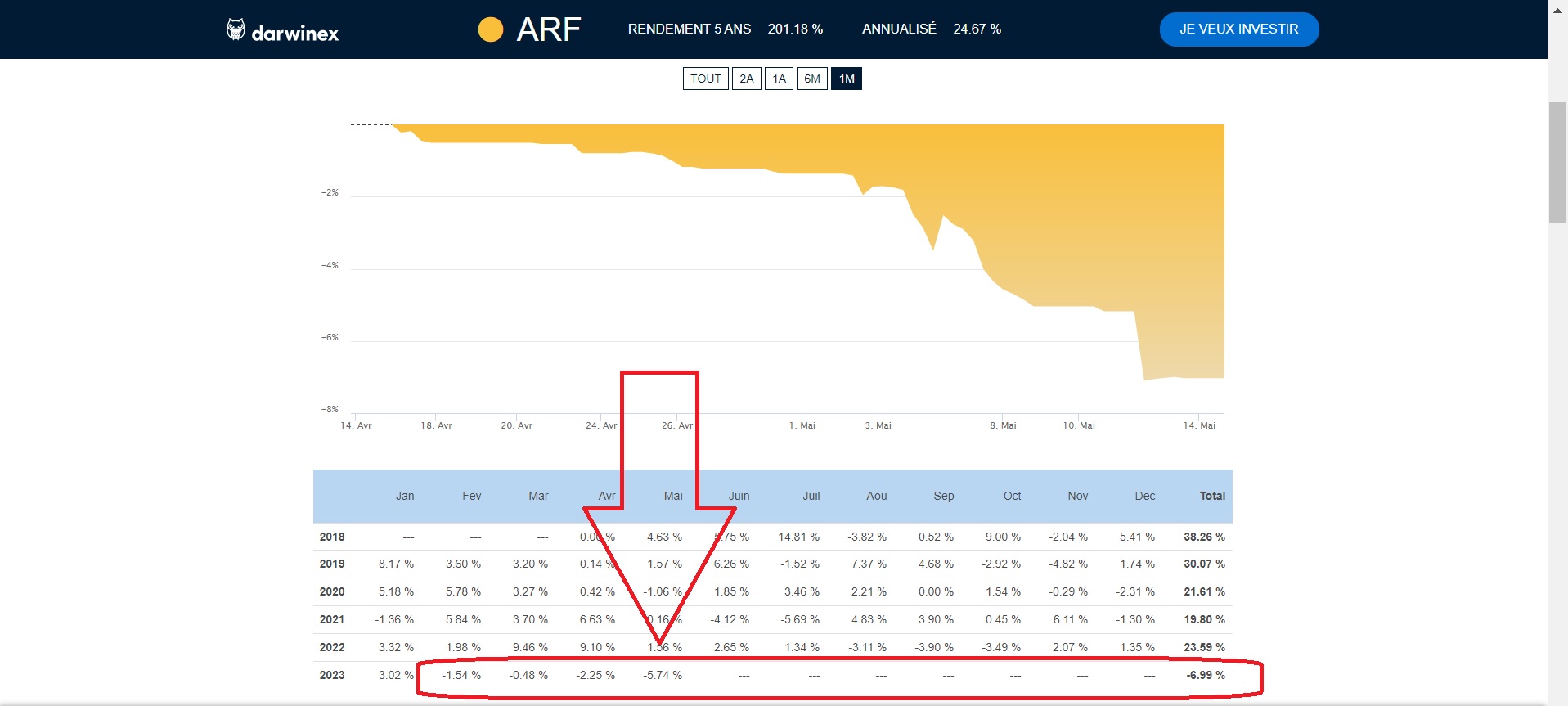
Task: Click the 14. Mai axis label
Action: pos(1199,425)
